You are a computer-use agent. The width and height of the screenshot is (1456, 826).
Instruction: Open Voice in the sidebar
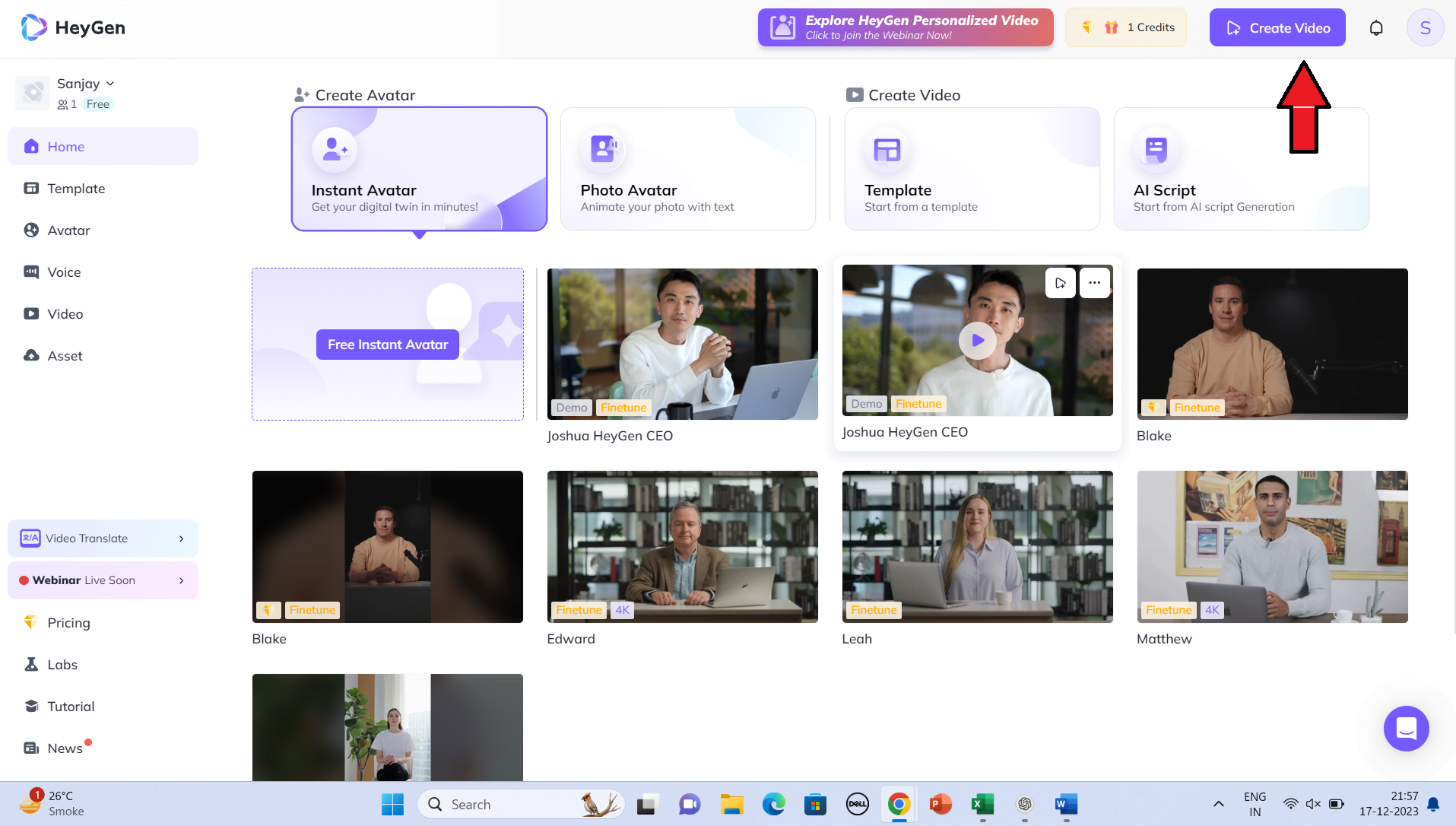click(x=103, y=272)
